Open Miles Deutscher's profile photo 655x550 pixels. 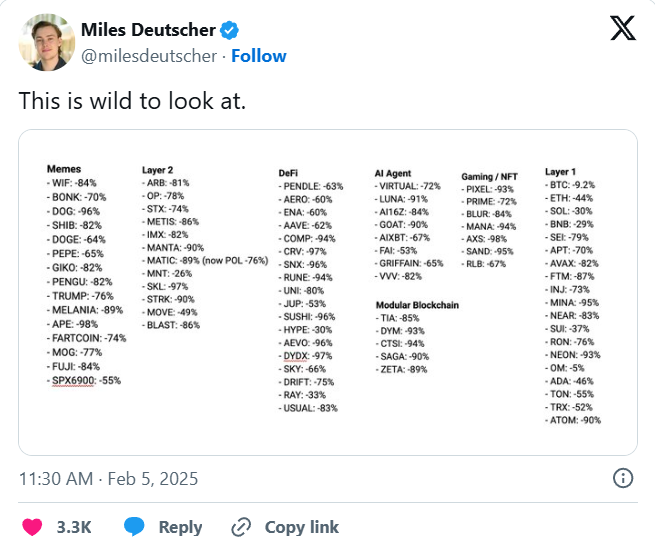pos(47,42)
